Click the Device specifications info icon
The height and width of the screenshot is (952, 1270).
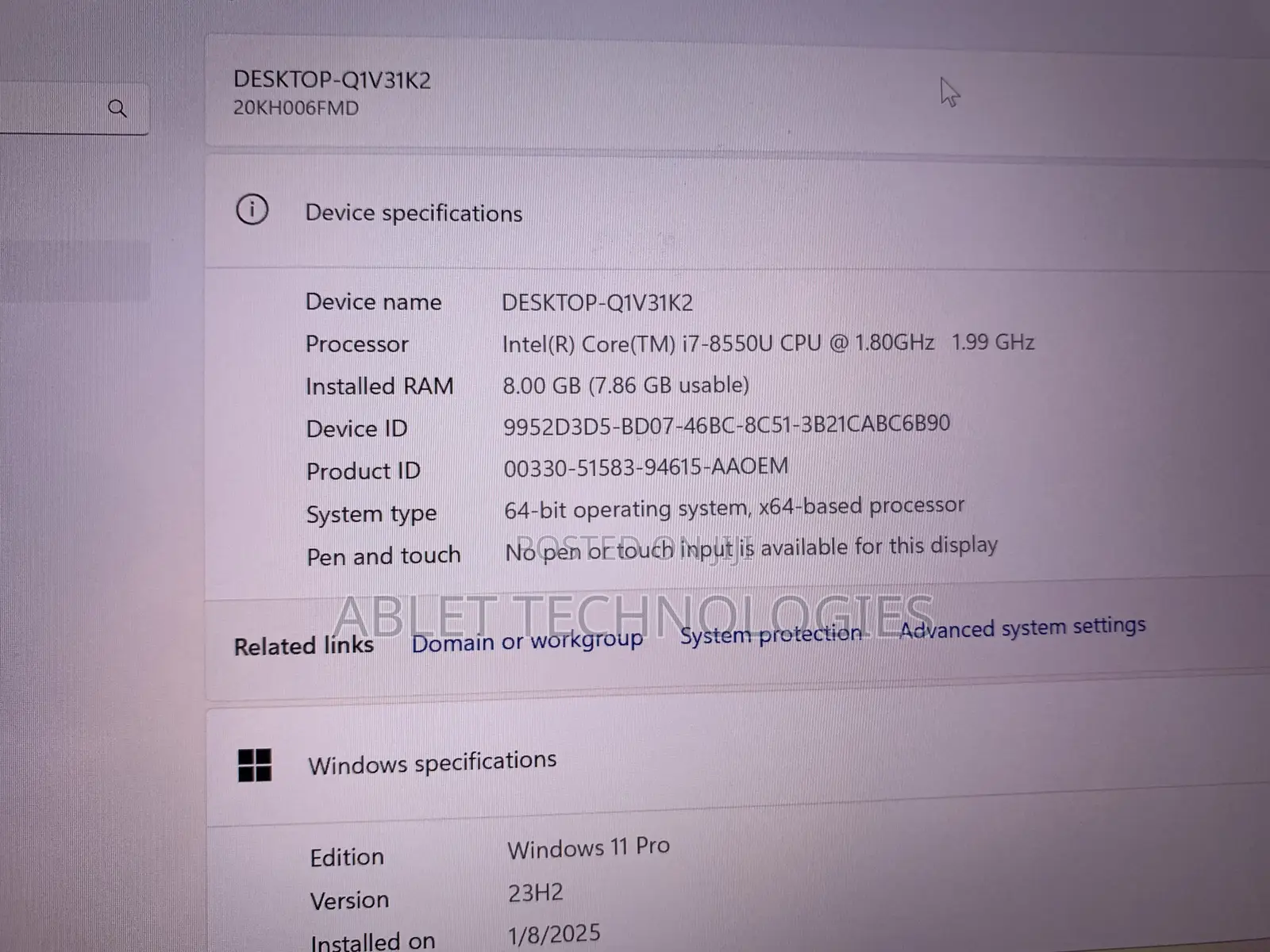[252, 210]
